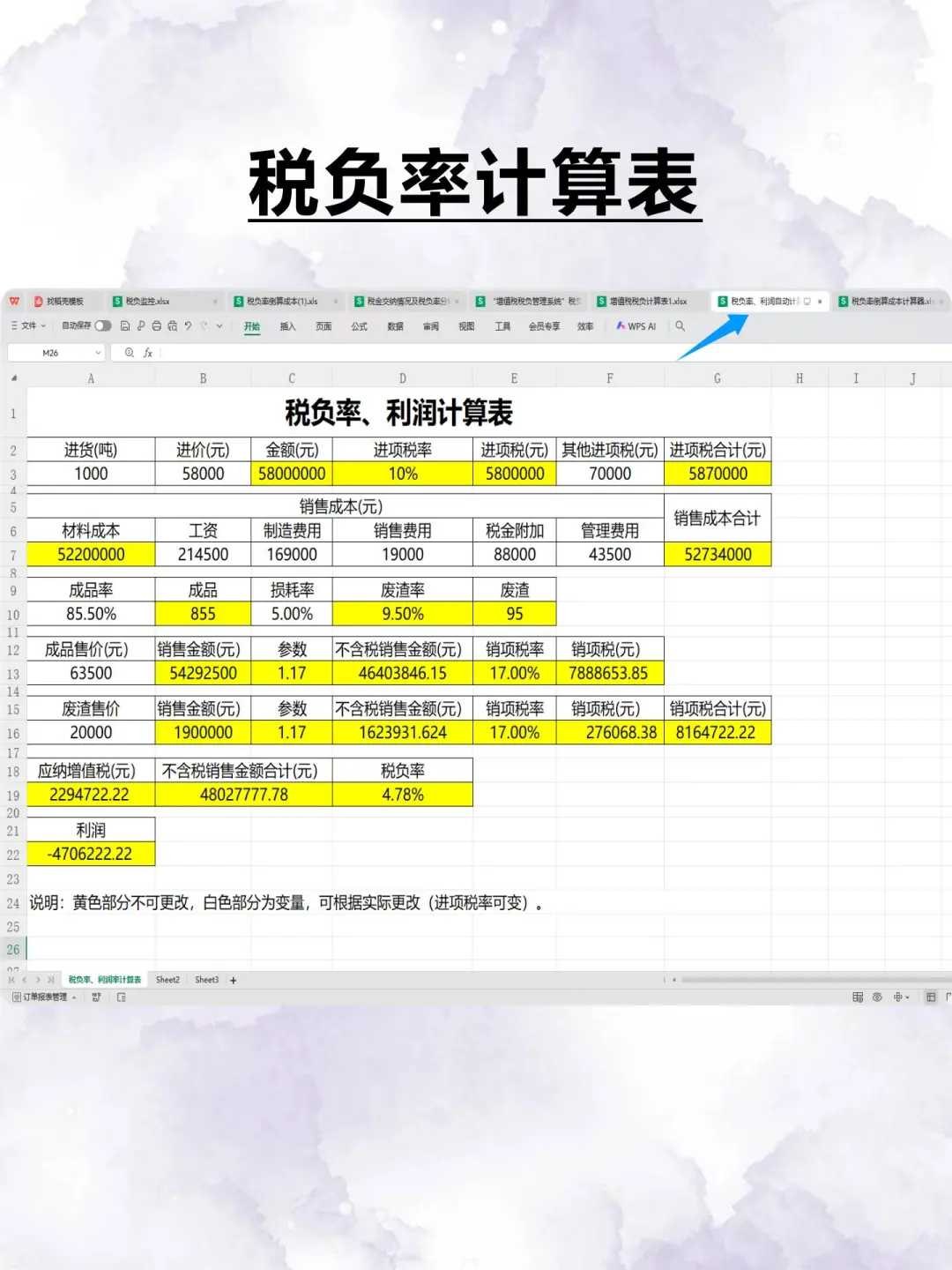This screenshot has height=1270, width=952.
Task: Expand the 订单报表管理 dropdown in status bar
Action: (74, 998)
